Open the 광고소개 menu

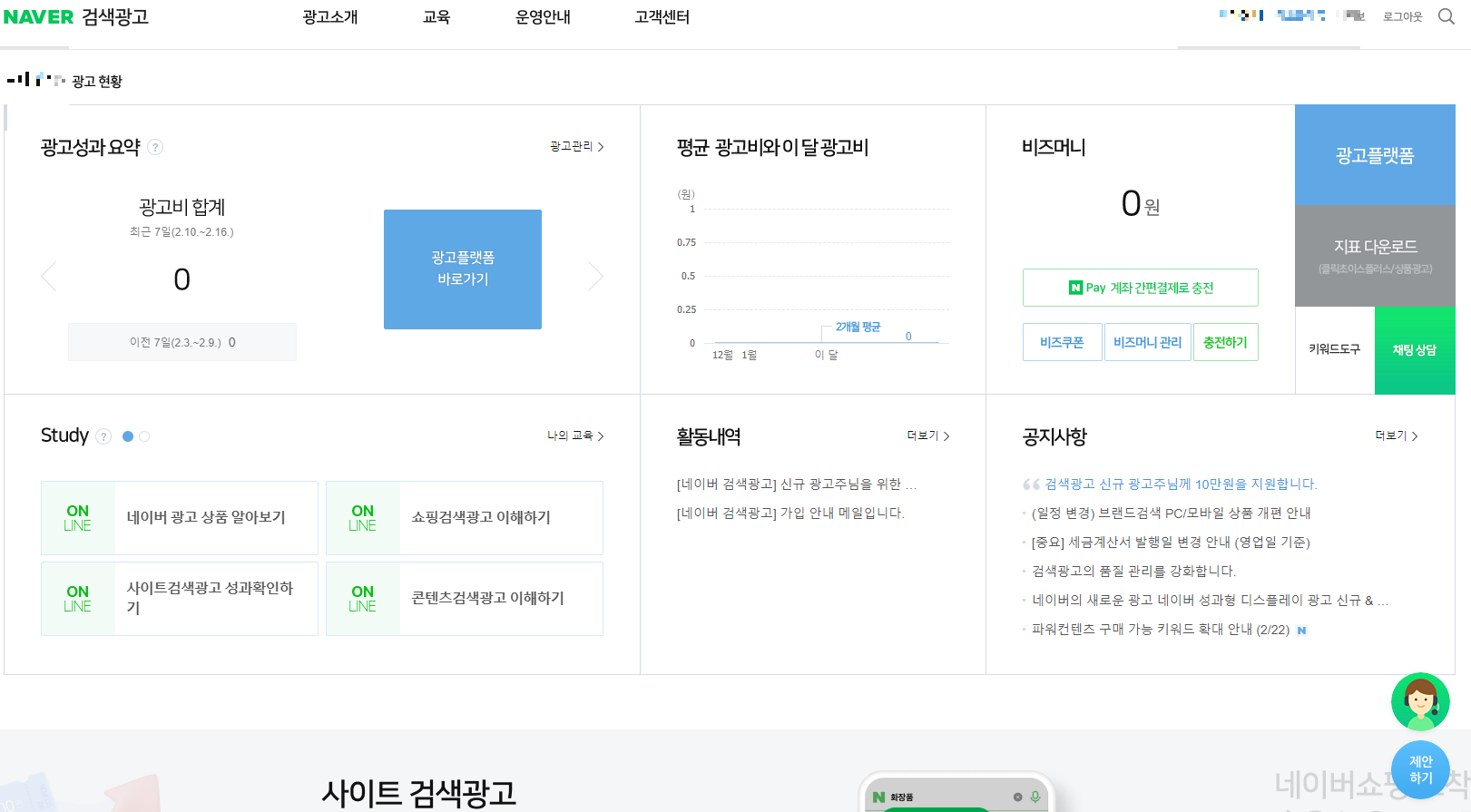(330, 17)
